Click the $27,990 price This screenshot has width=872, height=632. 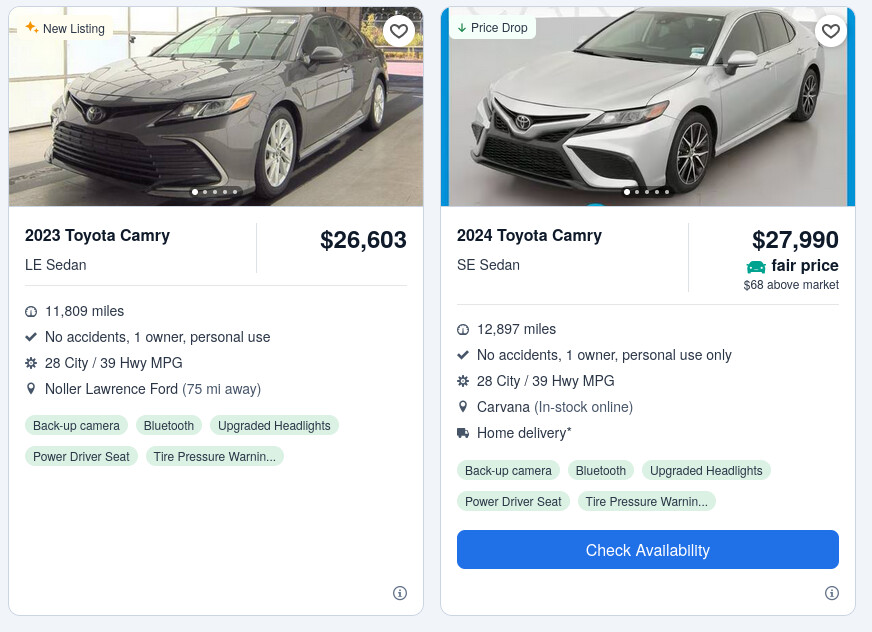tap(795, 240)
